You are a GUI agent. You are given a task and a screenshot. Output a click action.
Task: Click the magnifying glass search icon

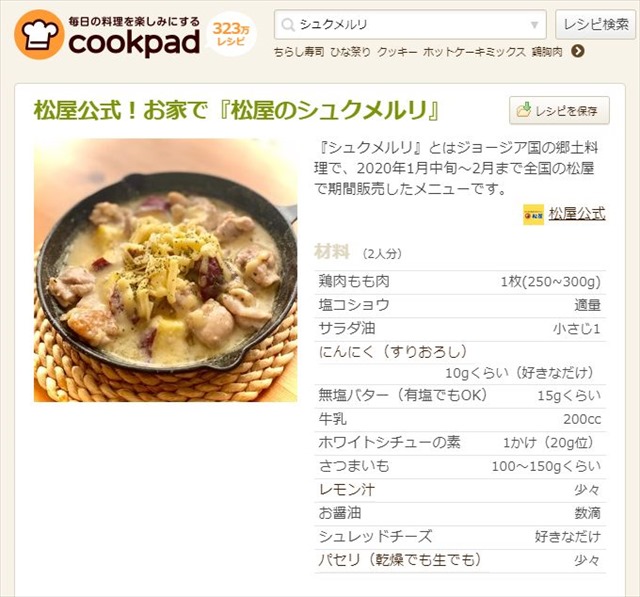[288, 25]
